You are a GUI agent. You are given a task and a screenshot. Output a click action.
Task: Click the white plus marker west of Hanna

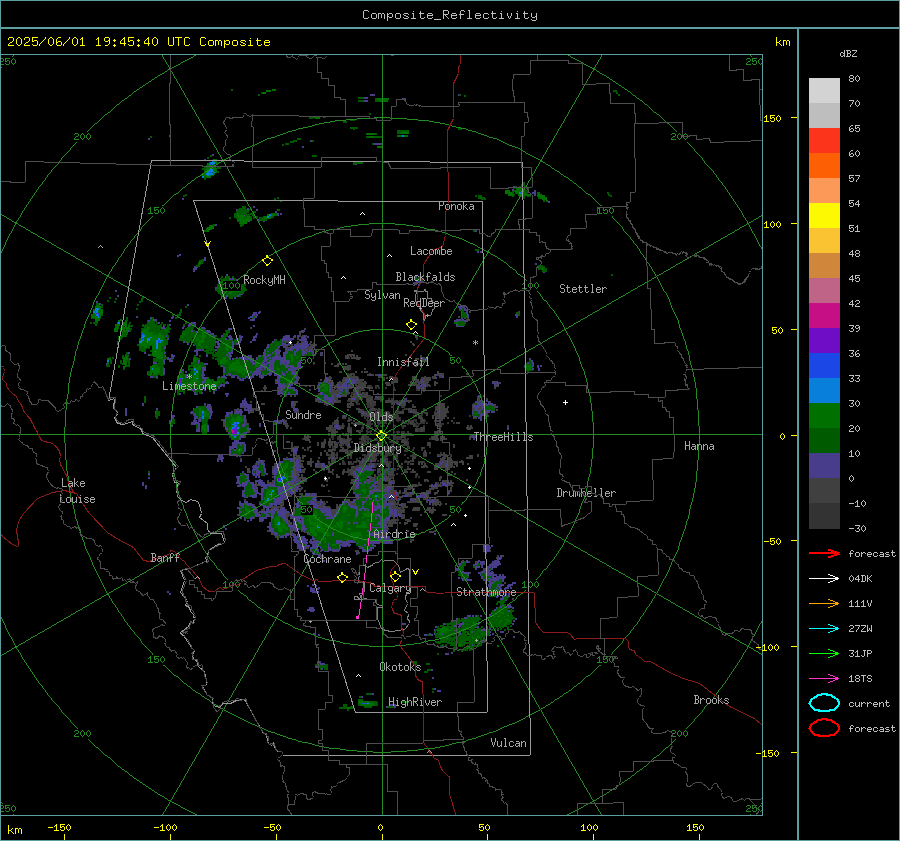(x=565, y=402)
